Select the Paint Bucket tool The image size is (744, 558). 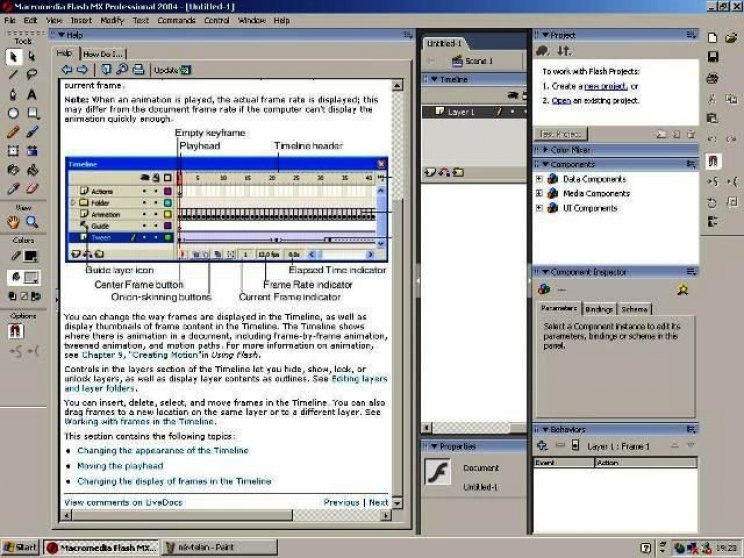32,170
